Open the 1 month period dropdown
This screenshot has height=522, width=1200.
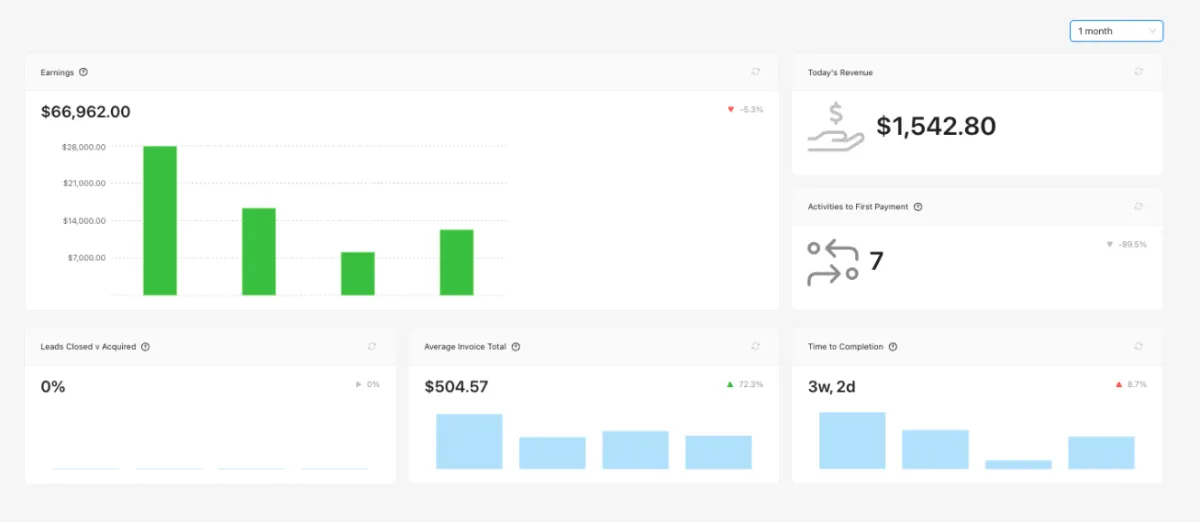pyautogui.click(x=1116, y=31)
